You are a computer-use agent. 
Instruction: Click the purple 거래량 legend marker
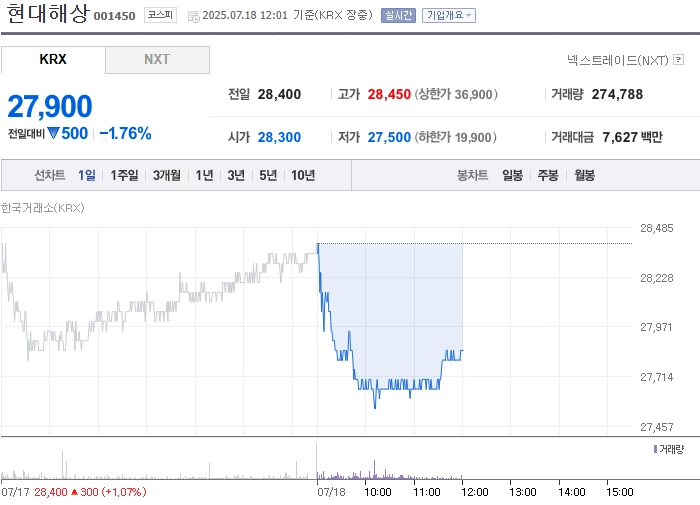tap(655, 449)
